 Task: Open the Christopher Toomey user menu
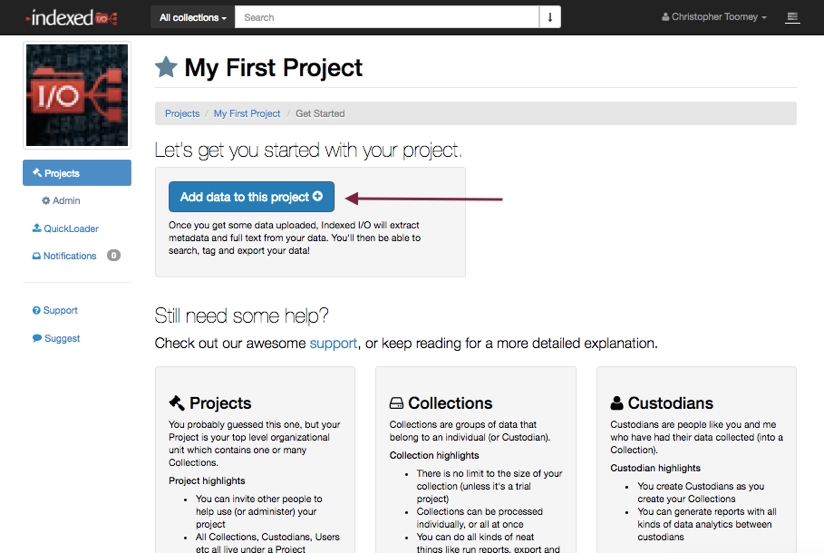coord(714,17)
